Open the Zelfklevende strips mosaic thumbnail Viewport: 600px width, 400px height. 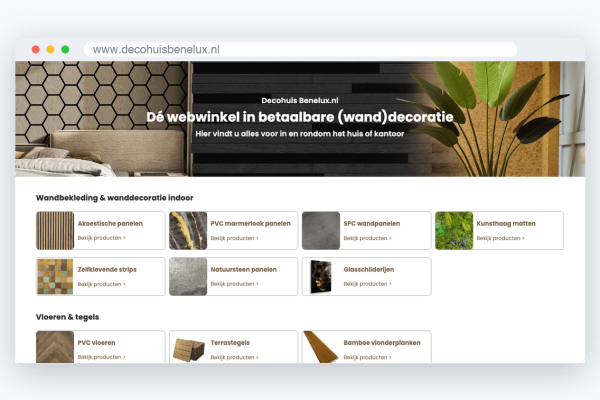click(x=55, y=276)
